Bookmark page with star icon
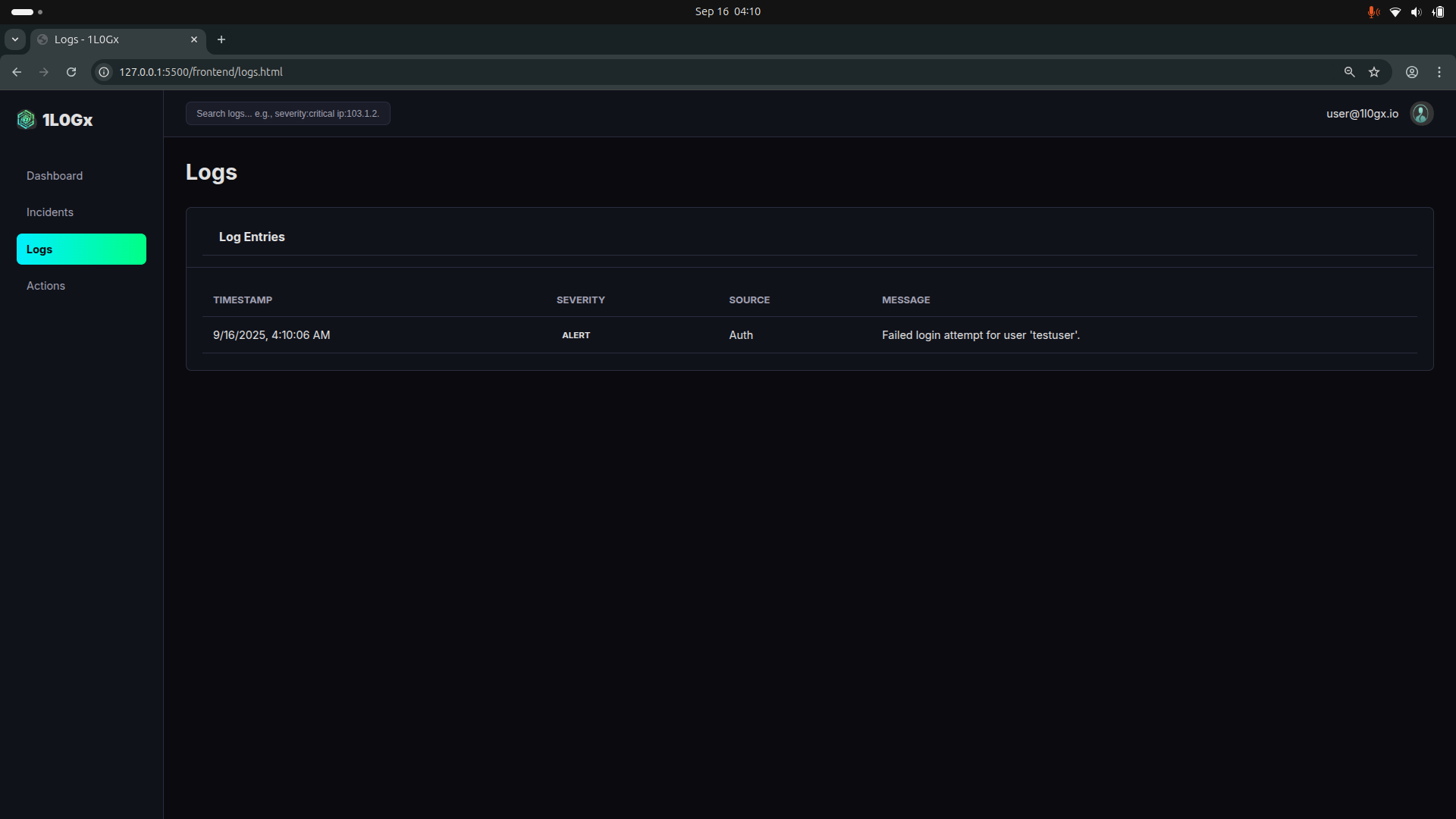Viewport: 1456px width, 819px height. [x=1374, y=72]
